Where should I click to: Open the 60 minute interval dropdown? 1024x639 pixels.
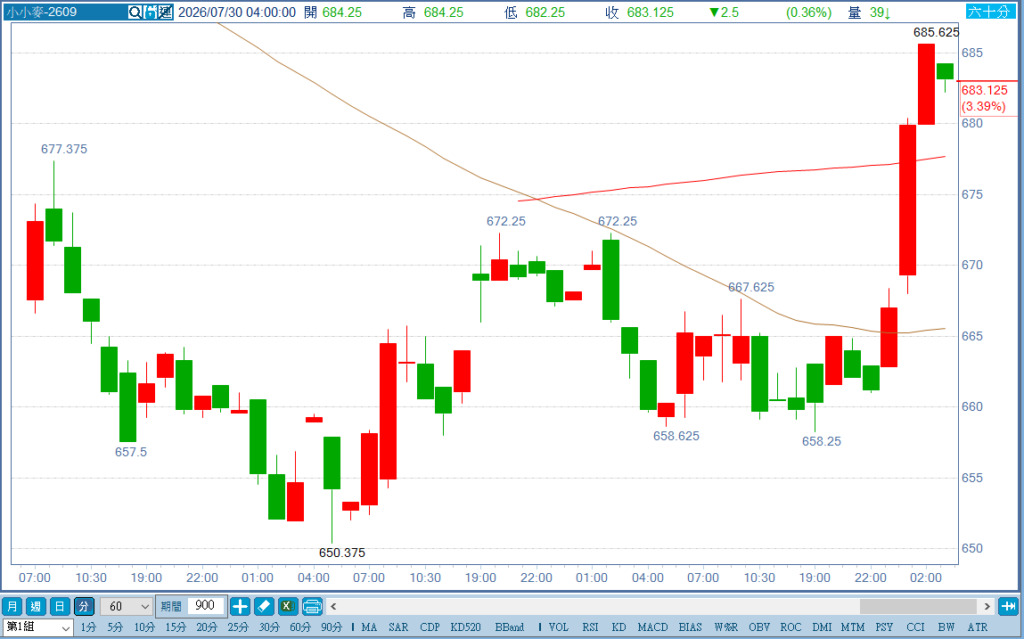point(127,606)
